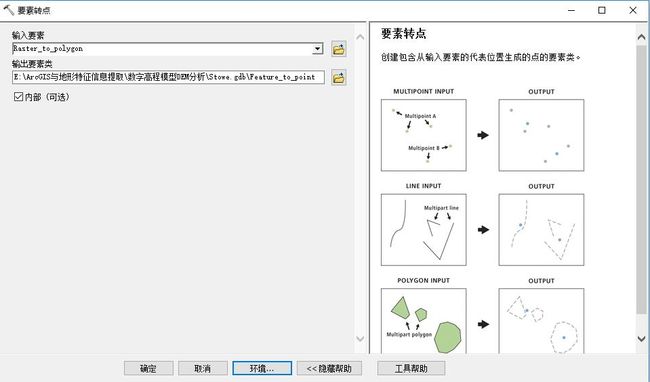650x382 pixels.
Task: Maximize the 要素转点 dialog window
Action: (602, 10)
